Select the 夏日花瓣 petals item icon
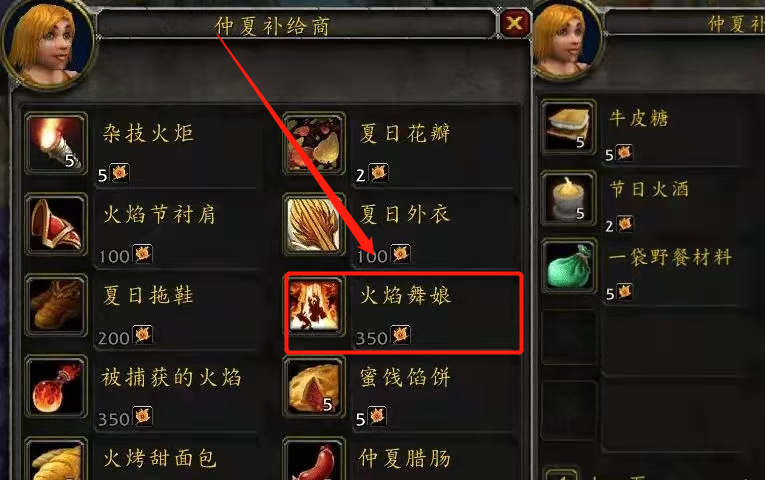Image resolution: width=765 pixels, height=480 pixels. pyautogui.click(x=314, y=143)
